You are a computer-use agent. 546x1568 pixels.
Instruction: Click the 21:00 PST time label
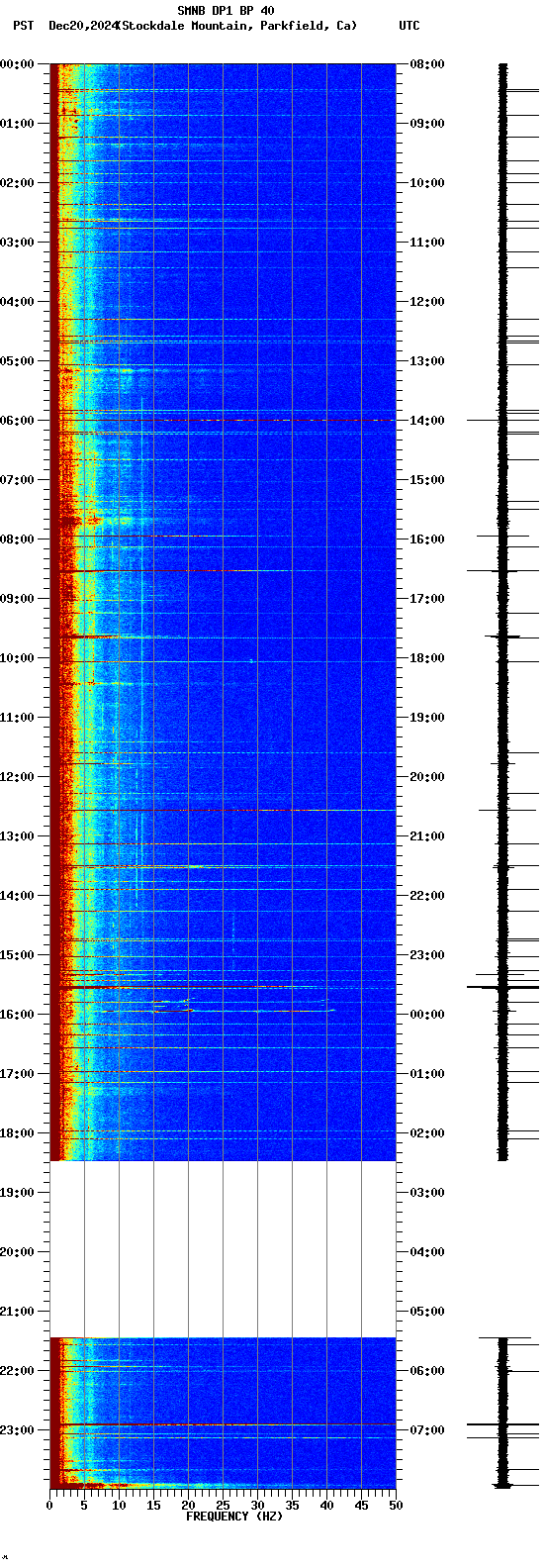click(17, 1312)
